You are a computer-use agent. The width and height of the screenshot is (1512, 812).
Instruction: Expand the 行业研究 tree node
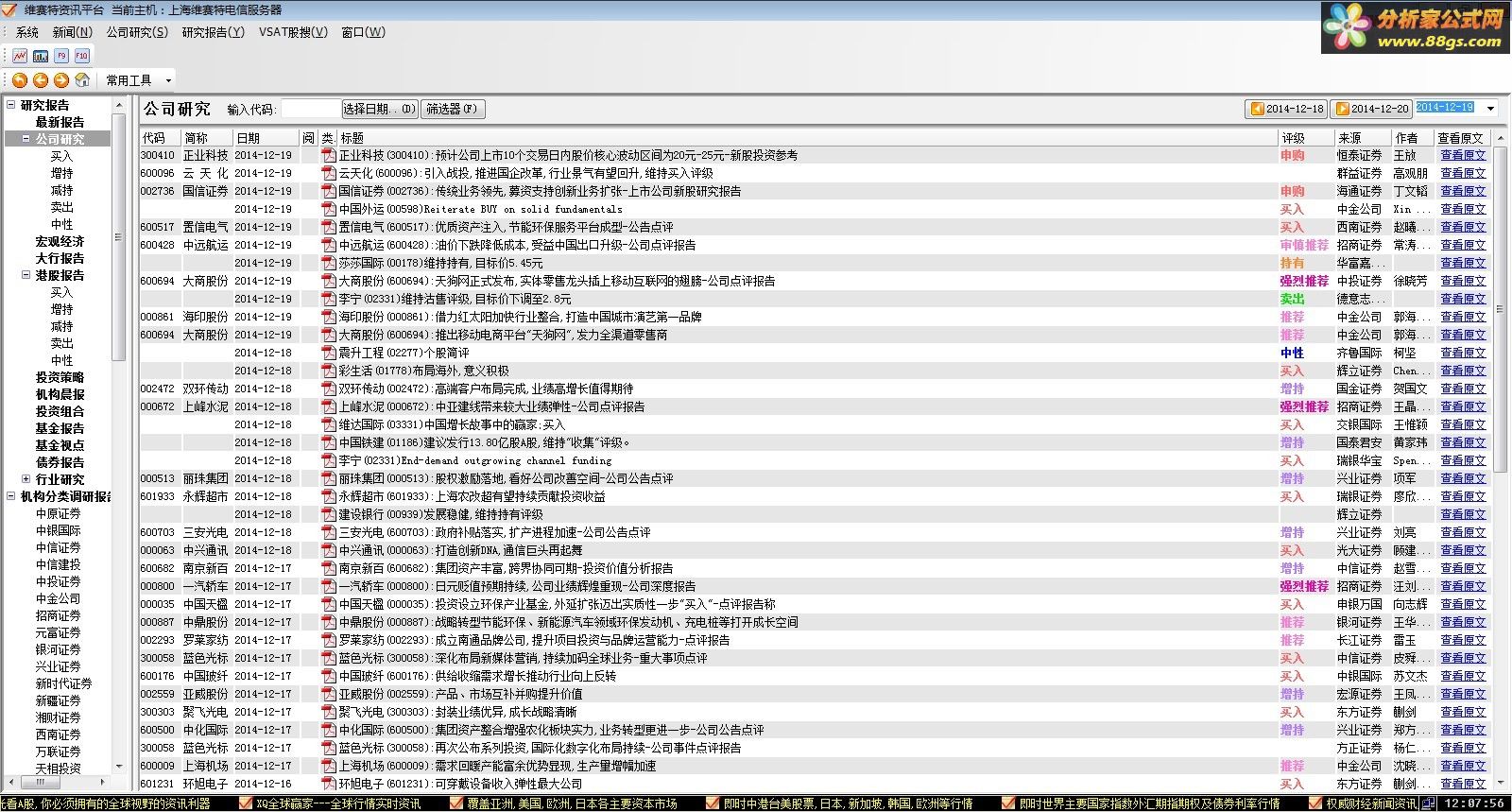click(26, 479)
